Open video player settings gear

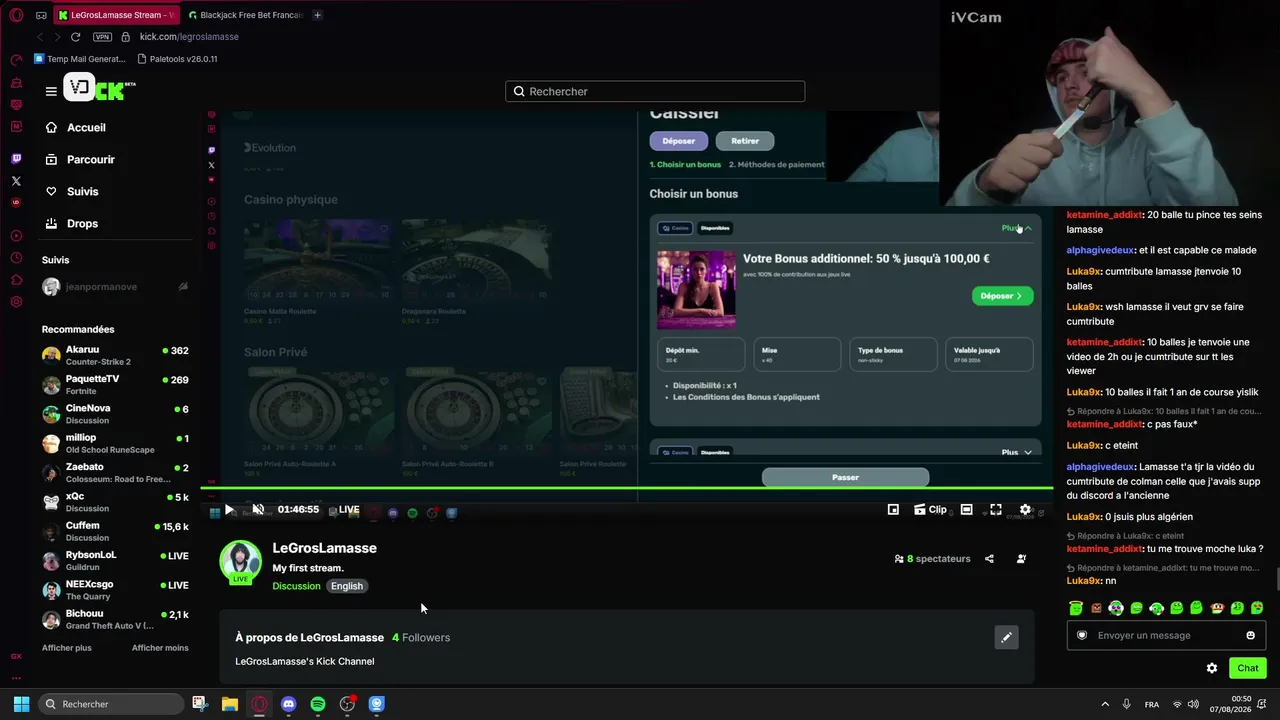click(1025, 510)
